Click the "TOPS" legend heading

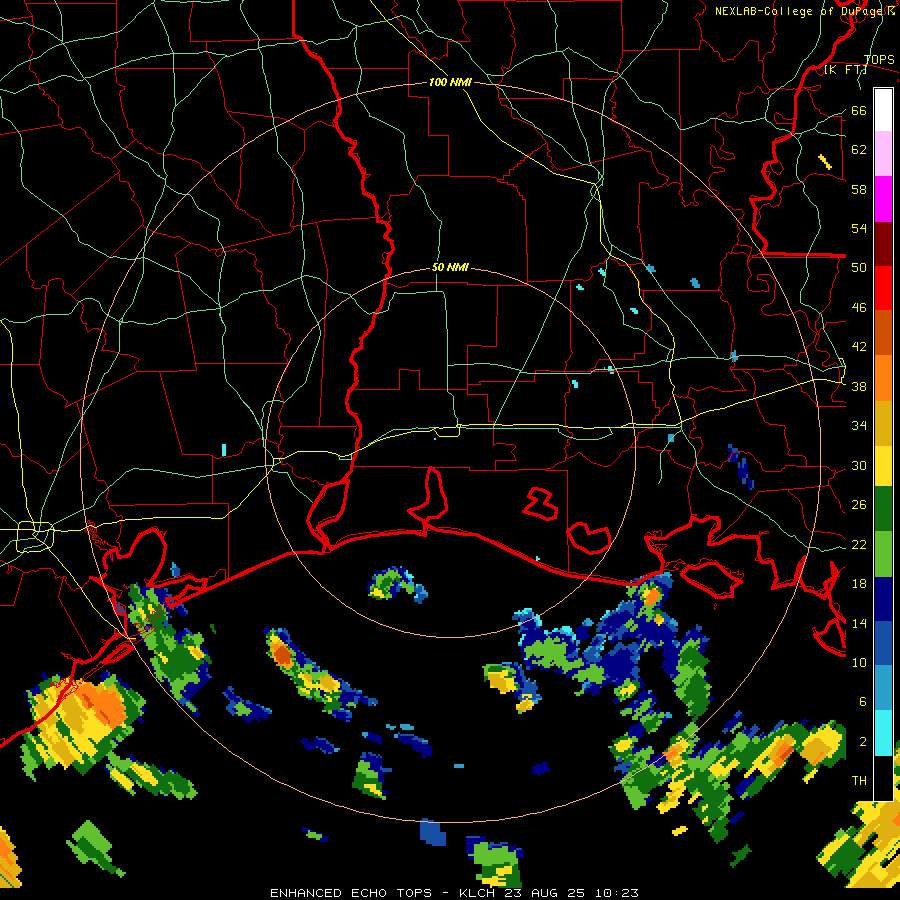879,60
